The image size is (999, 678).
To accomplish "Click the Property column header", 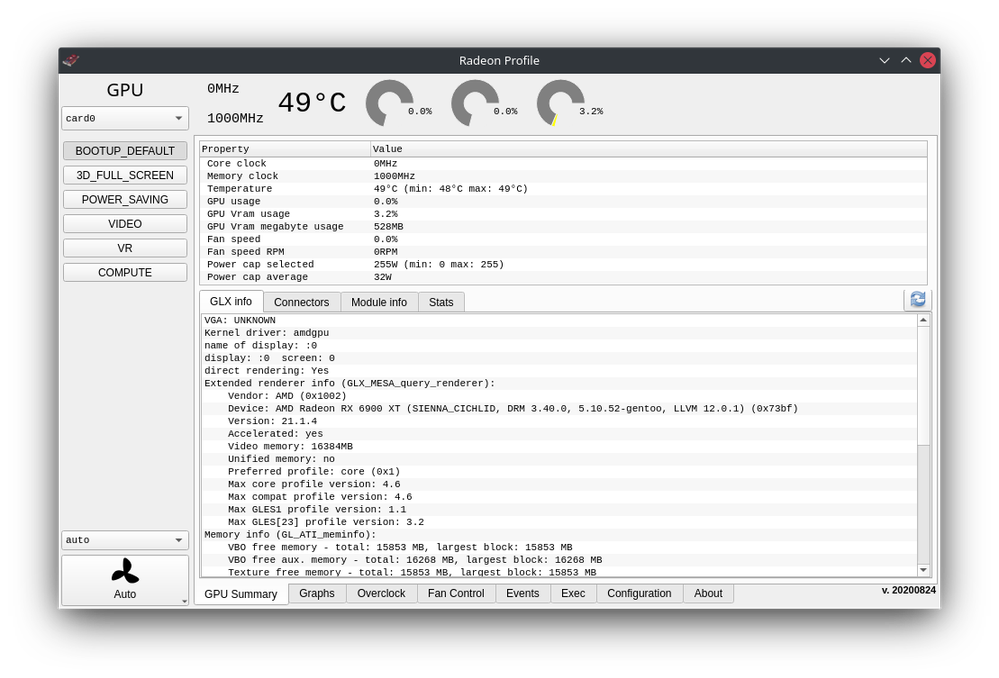I will (x=285, y=149).
